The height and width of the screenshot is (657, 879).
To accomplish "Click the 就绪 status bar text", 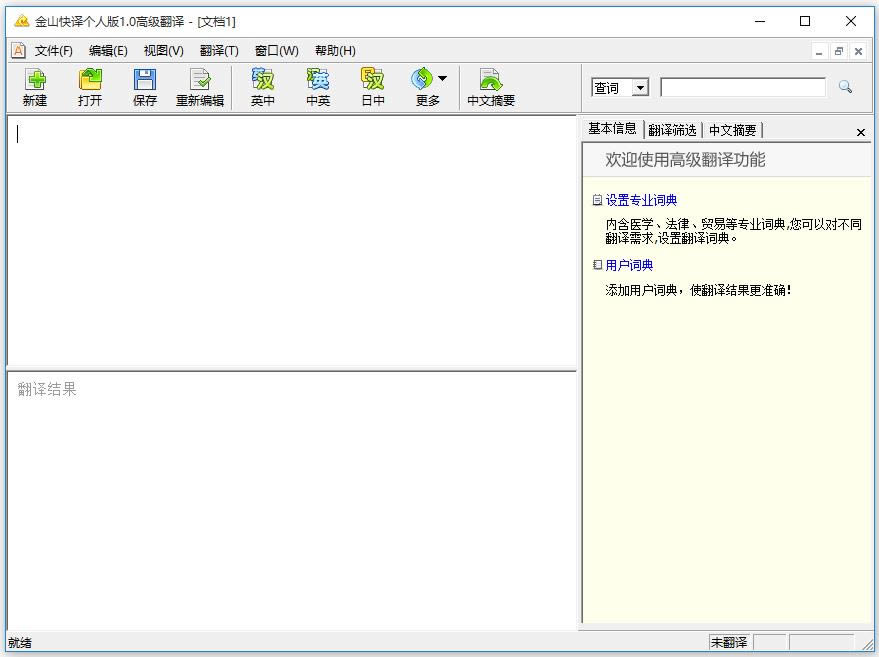I will tap(20, 642).
